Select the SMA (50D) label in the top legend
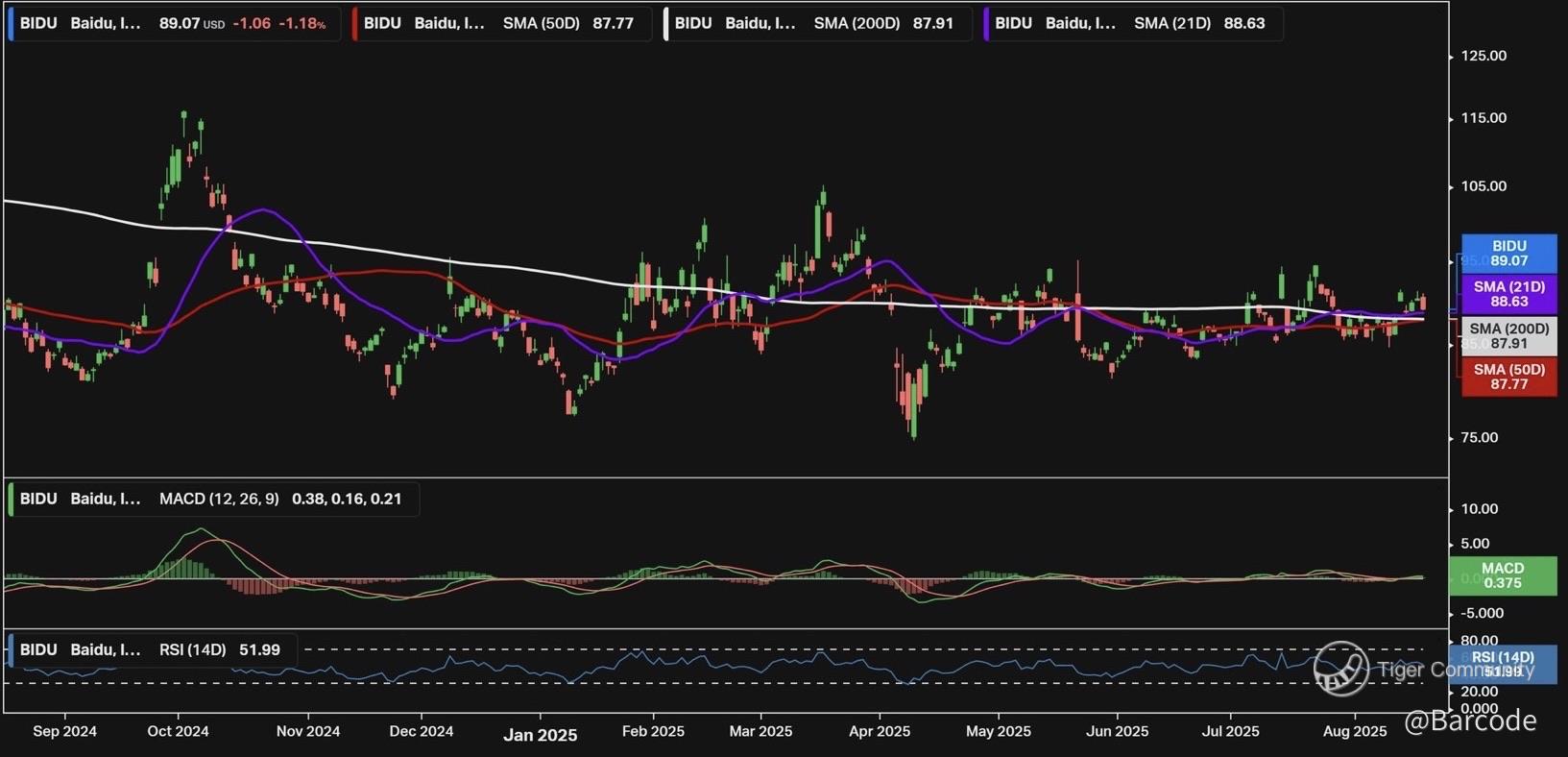 tap(542, 23)
